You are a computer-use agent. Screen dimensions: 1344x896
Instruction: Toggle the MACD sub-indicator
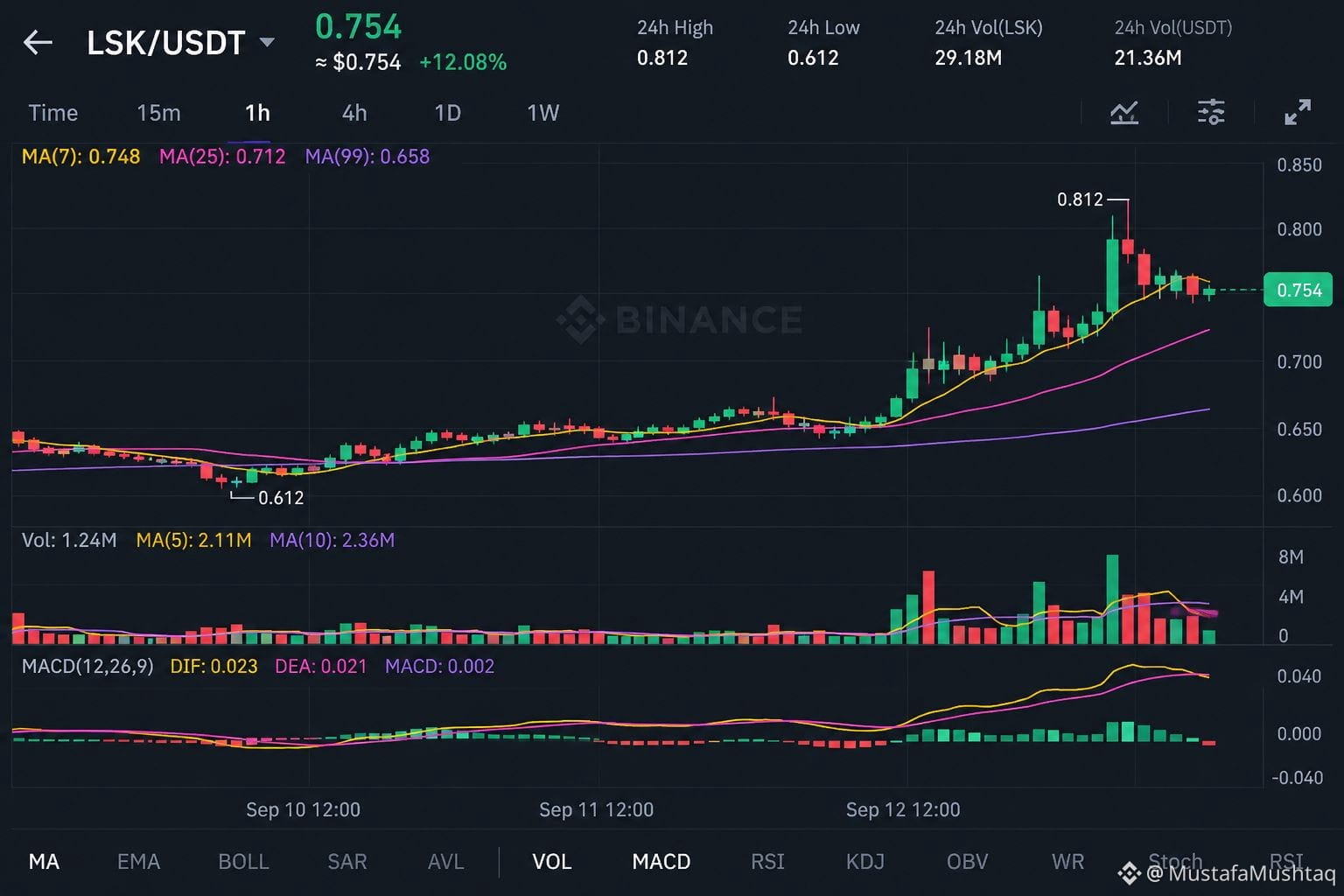[661, 862]
